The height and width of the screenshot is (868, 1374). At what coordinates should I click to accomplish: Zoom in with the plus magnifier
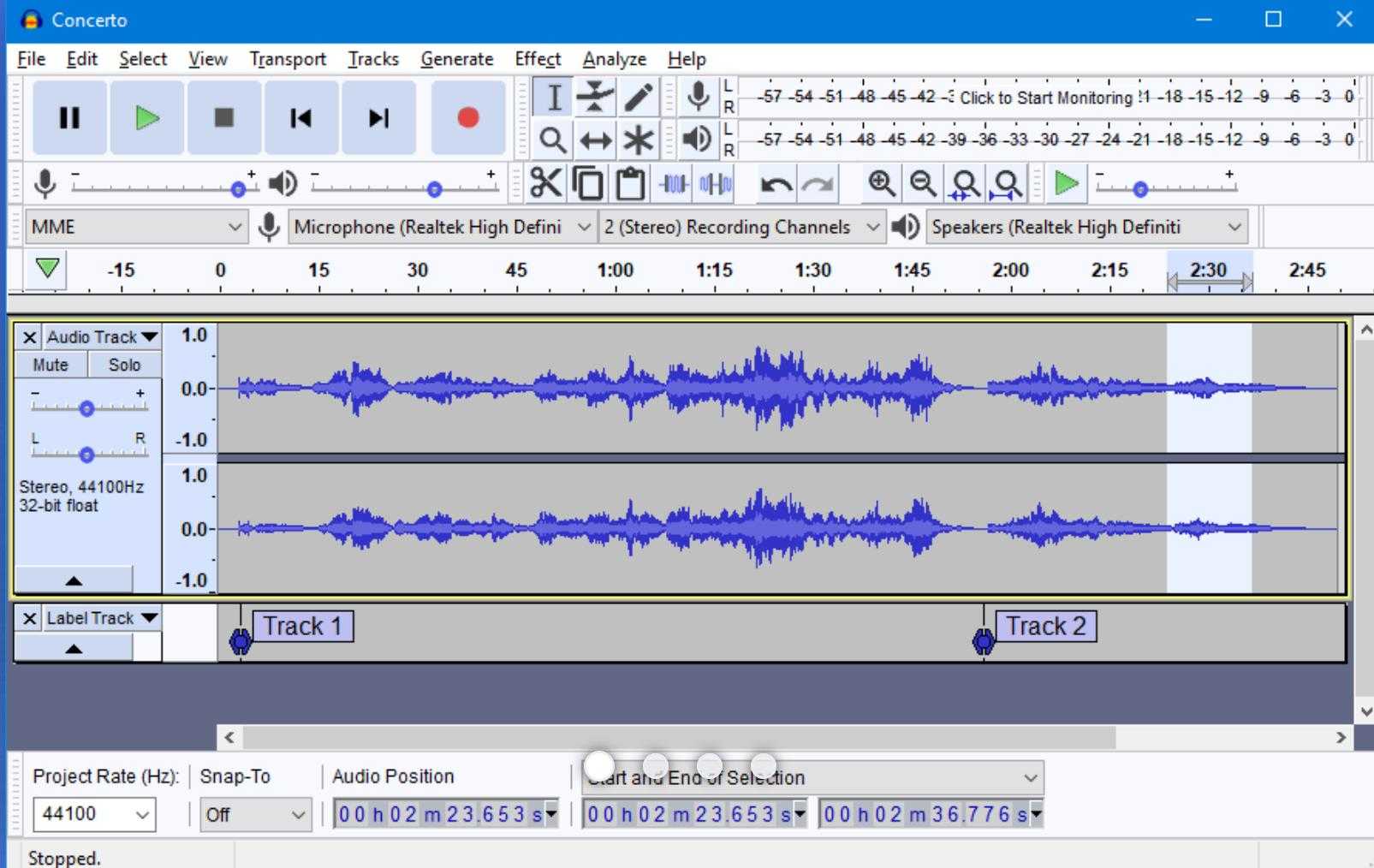pyautogui.click(x=882, y=183)
